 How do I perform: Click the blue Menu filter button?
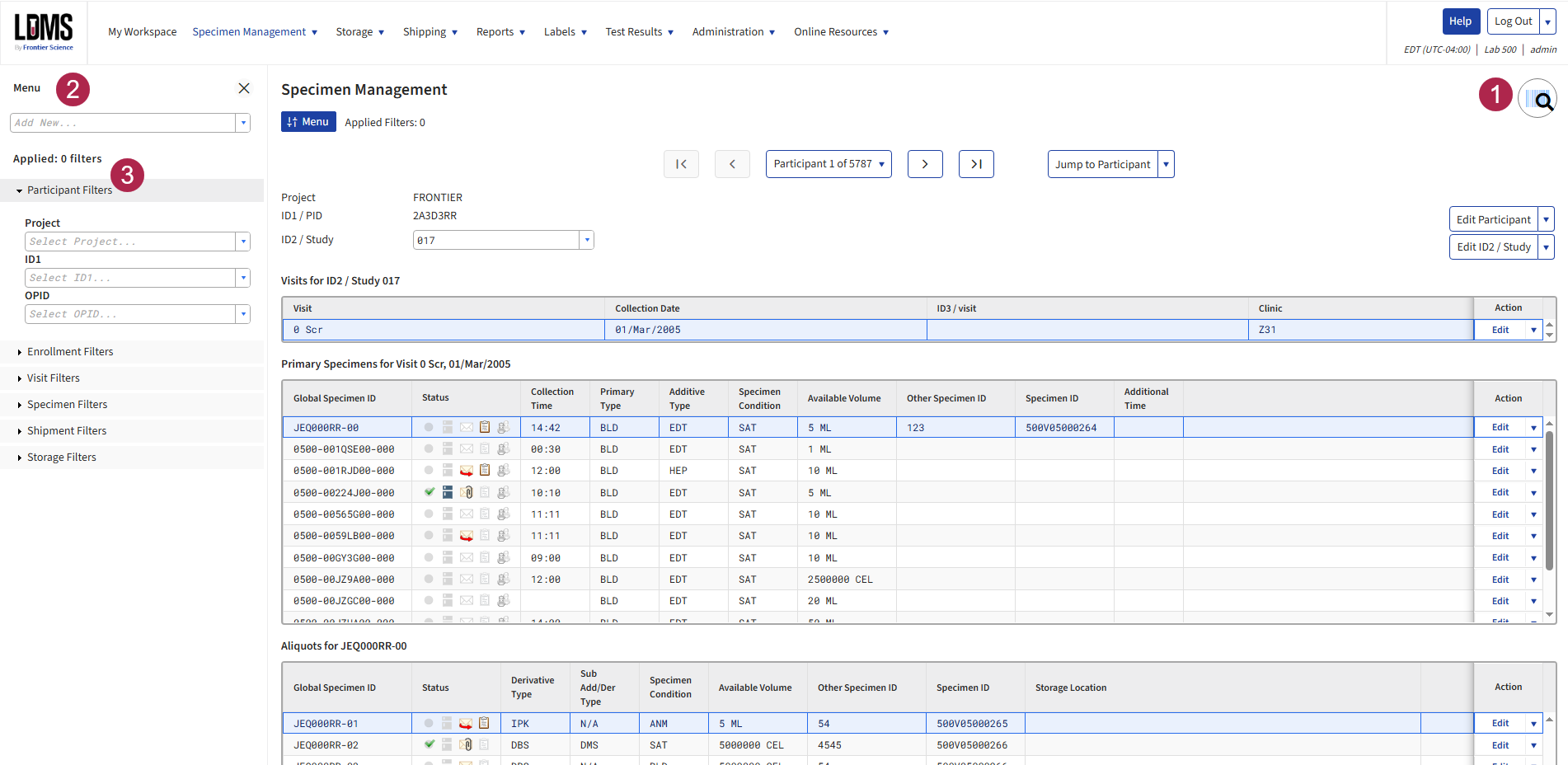(x=308, y=122)
